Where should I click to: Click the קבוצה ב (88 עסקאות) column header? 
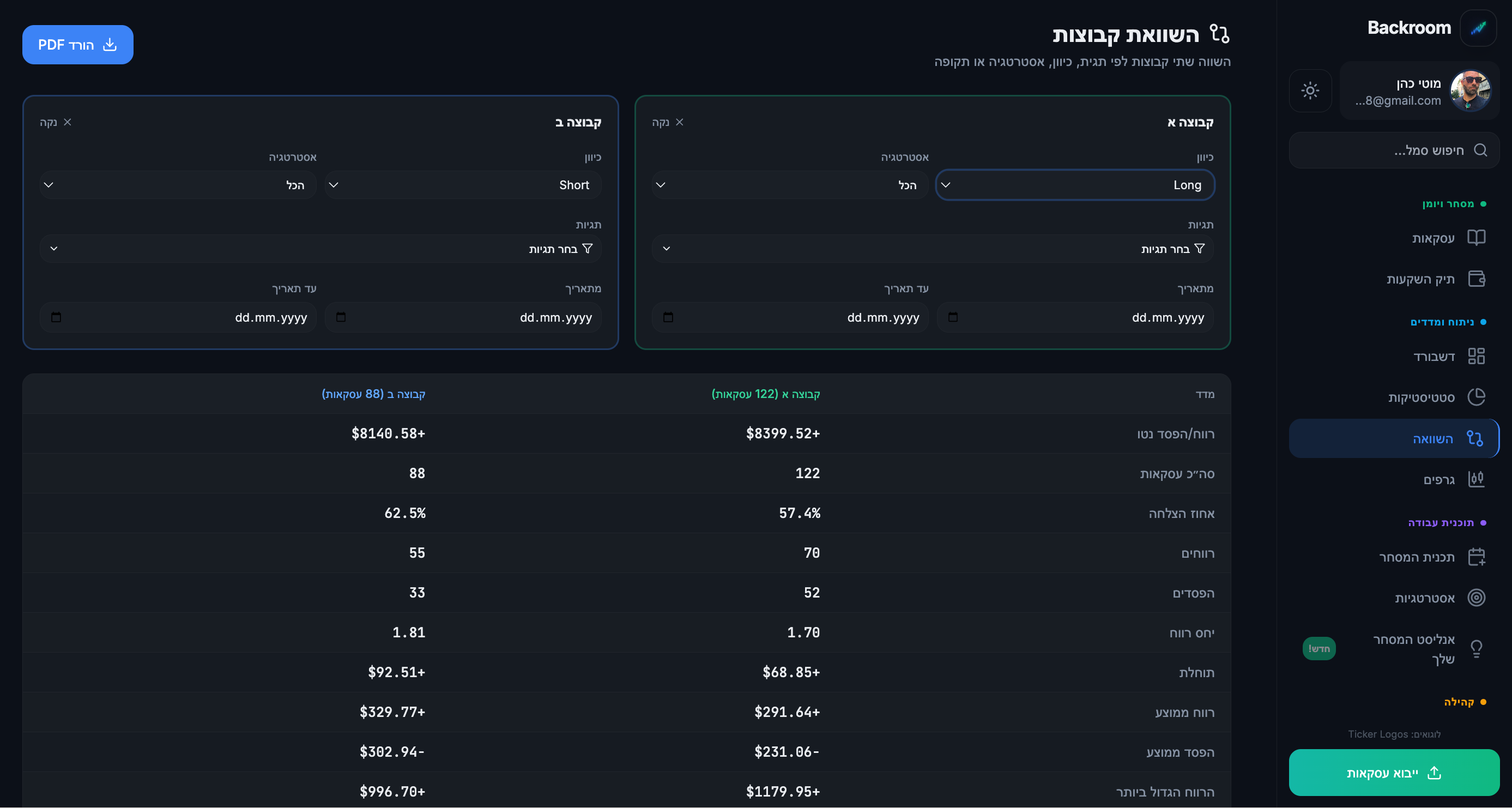click(x=373, y=394)
